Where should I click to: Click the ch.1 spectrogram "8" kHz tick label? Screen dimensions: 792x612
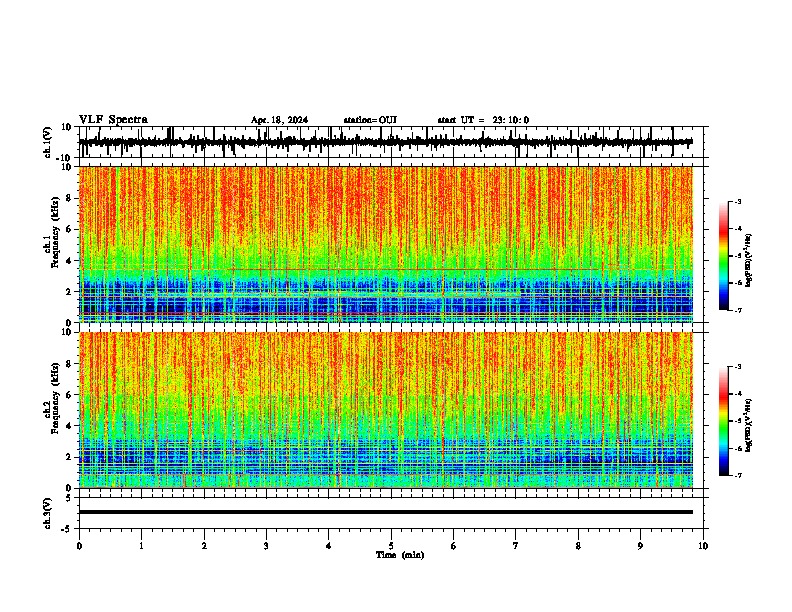pos(69,198)
